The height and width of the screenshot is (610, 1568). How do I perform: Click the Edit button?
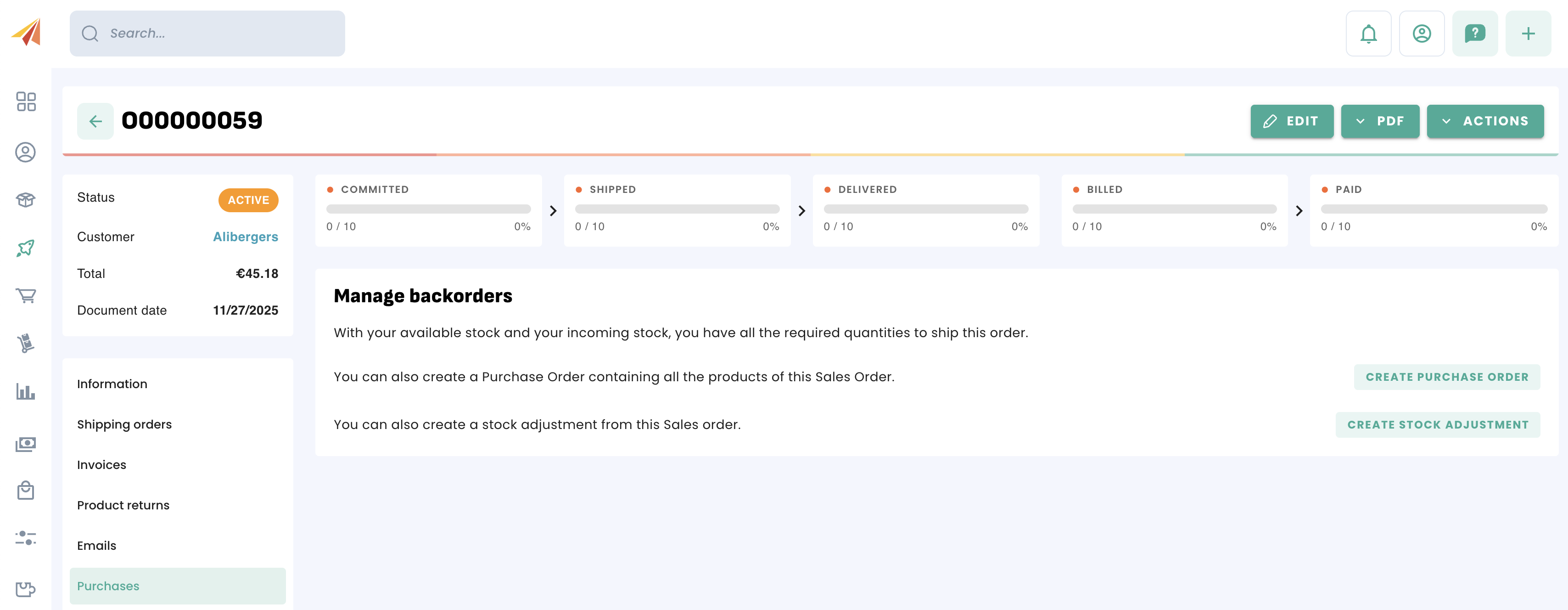(1292, 121)
